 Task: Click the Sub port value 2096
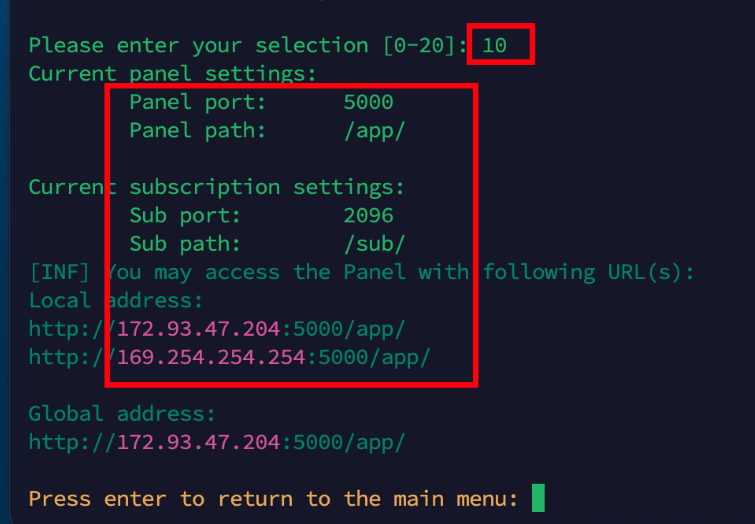[368, 215]
